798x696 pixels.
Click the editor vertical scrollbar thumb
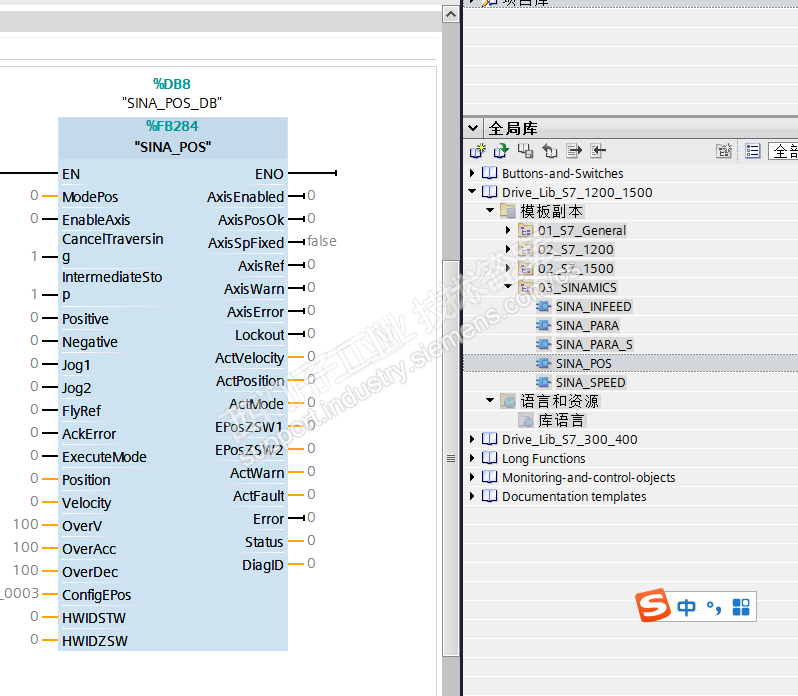click(x=451, y=458)
